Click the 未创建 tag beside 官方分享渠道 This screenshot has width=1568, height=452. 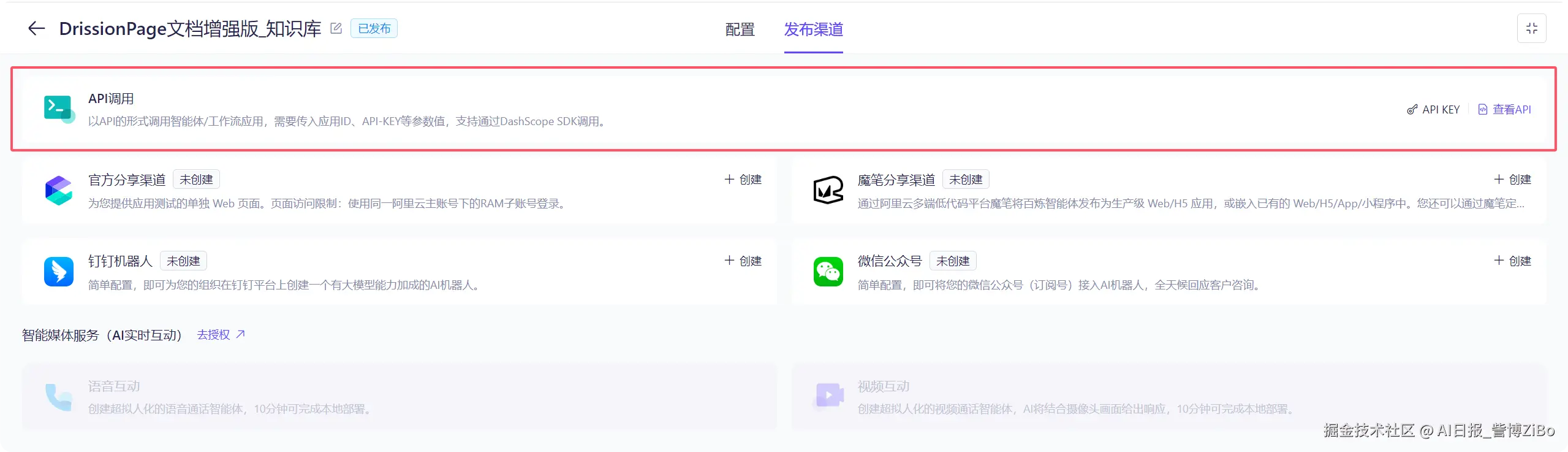[x=196, y=180]
